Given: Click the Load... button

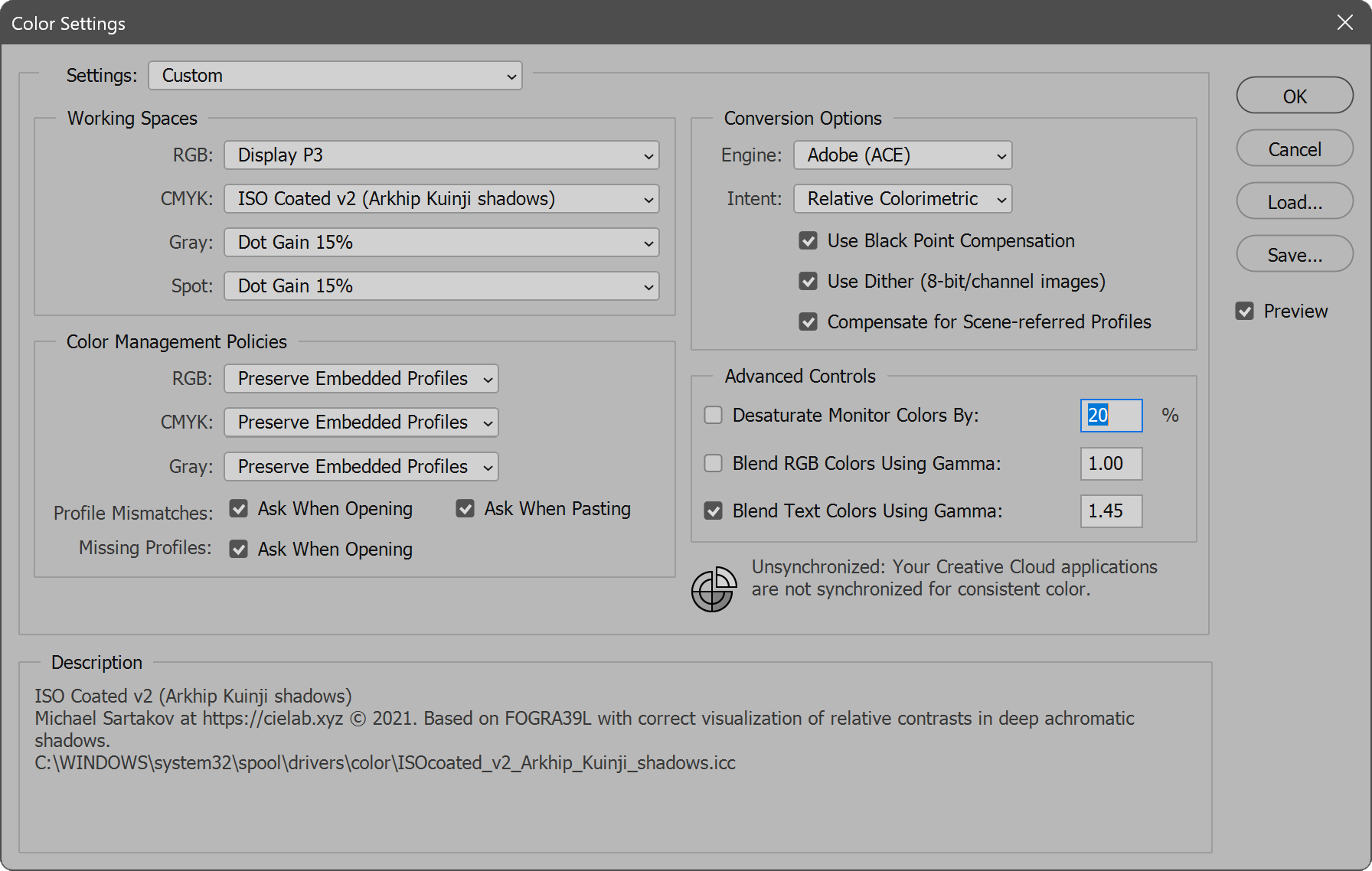Looking at the screenshot, I should pos(1295,202).
